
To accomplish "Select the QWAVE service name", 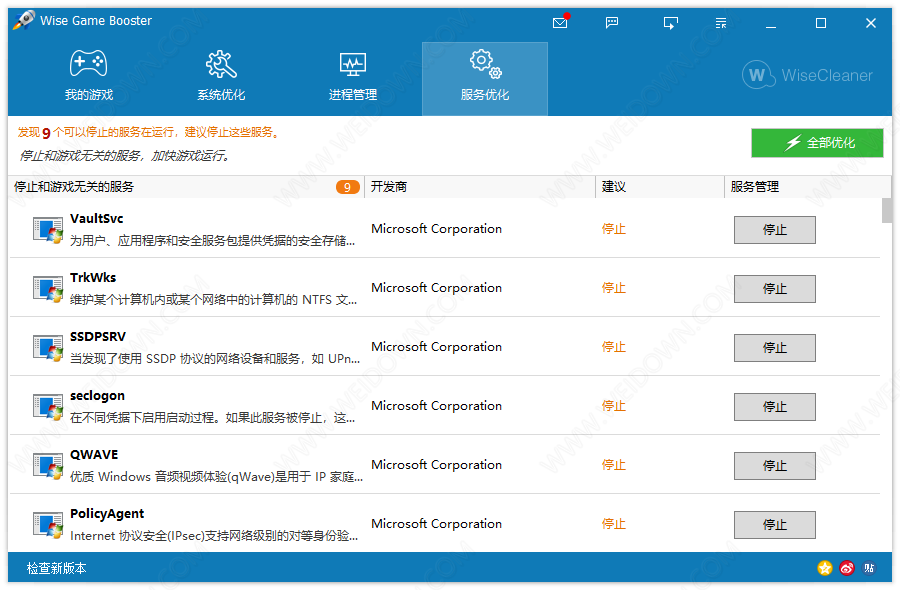I will pyautogui.click(x=94, y=455).
